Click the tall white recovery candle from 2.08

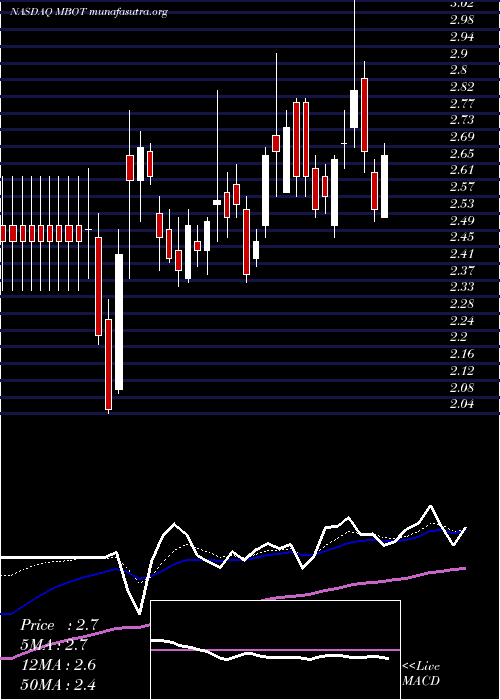click(x=119, y=322)
